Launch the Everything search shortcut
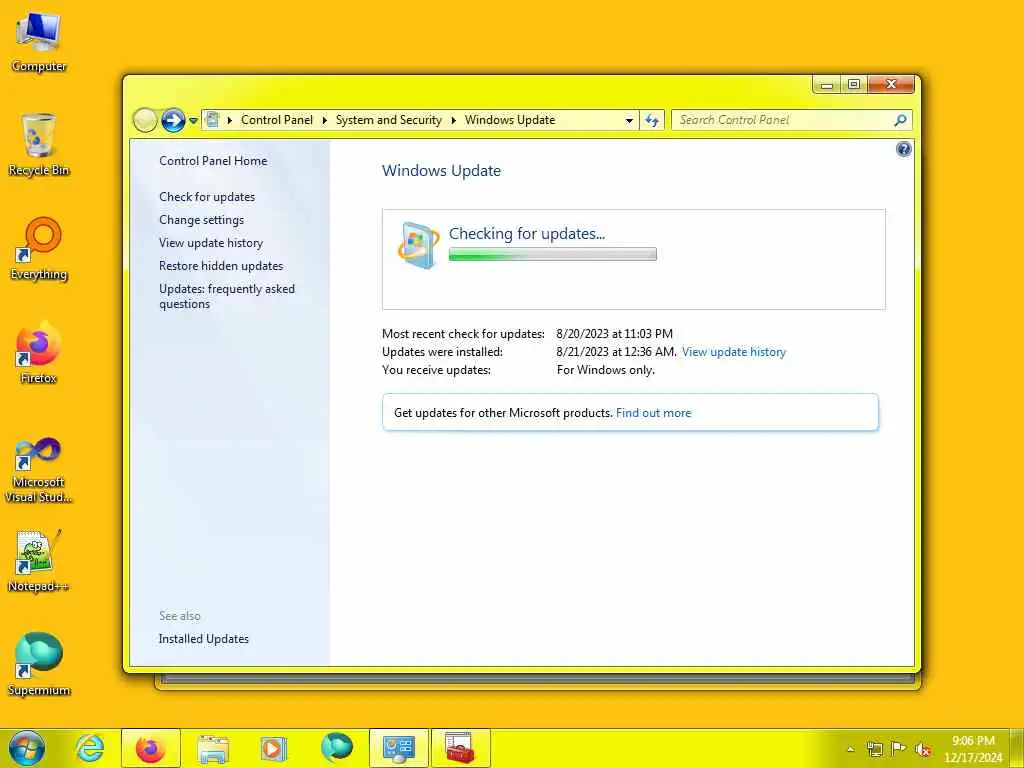The width and height of the screenshot is (1024, 768). tap(39, 249)
